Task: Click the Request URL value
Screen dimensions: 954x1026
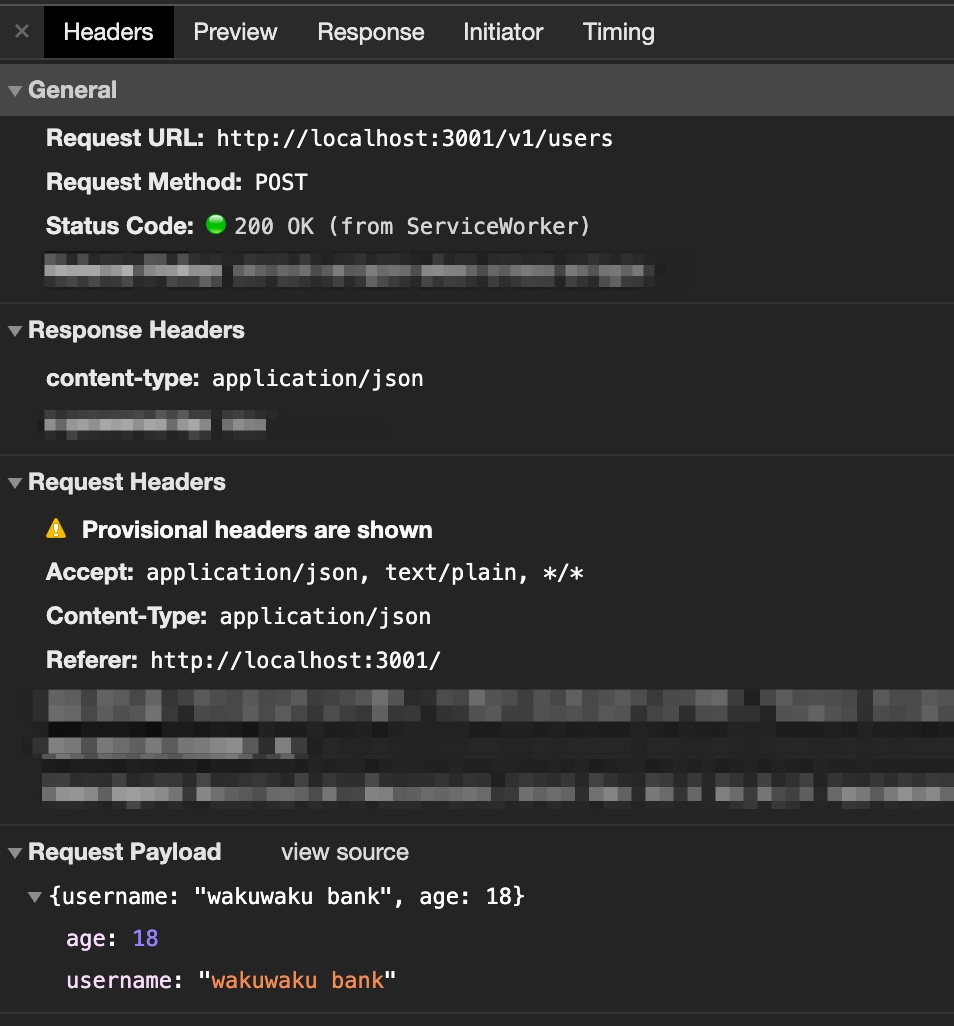Action: point(413,139)
